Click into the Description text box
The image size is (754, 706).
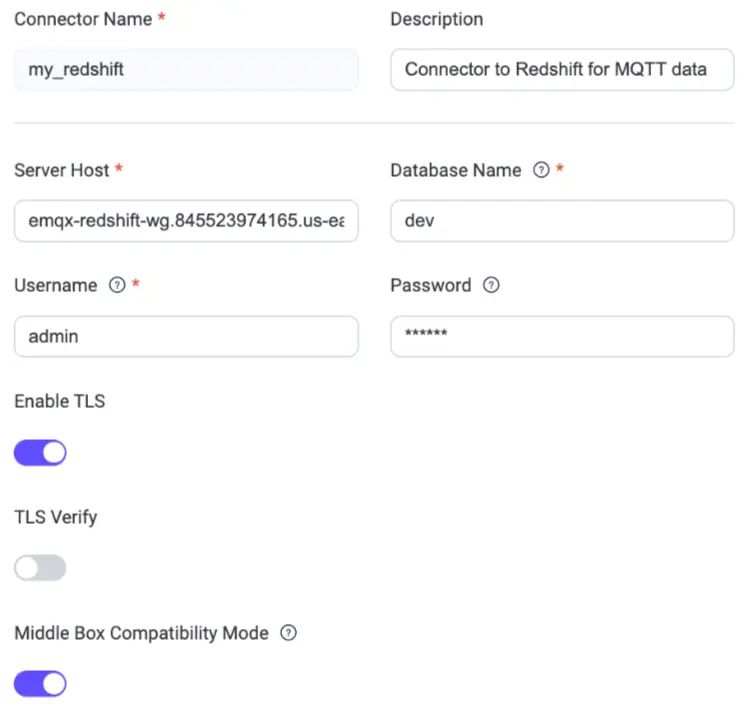pyautogui.click(x=562, y=70)
